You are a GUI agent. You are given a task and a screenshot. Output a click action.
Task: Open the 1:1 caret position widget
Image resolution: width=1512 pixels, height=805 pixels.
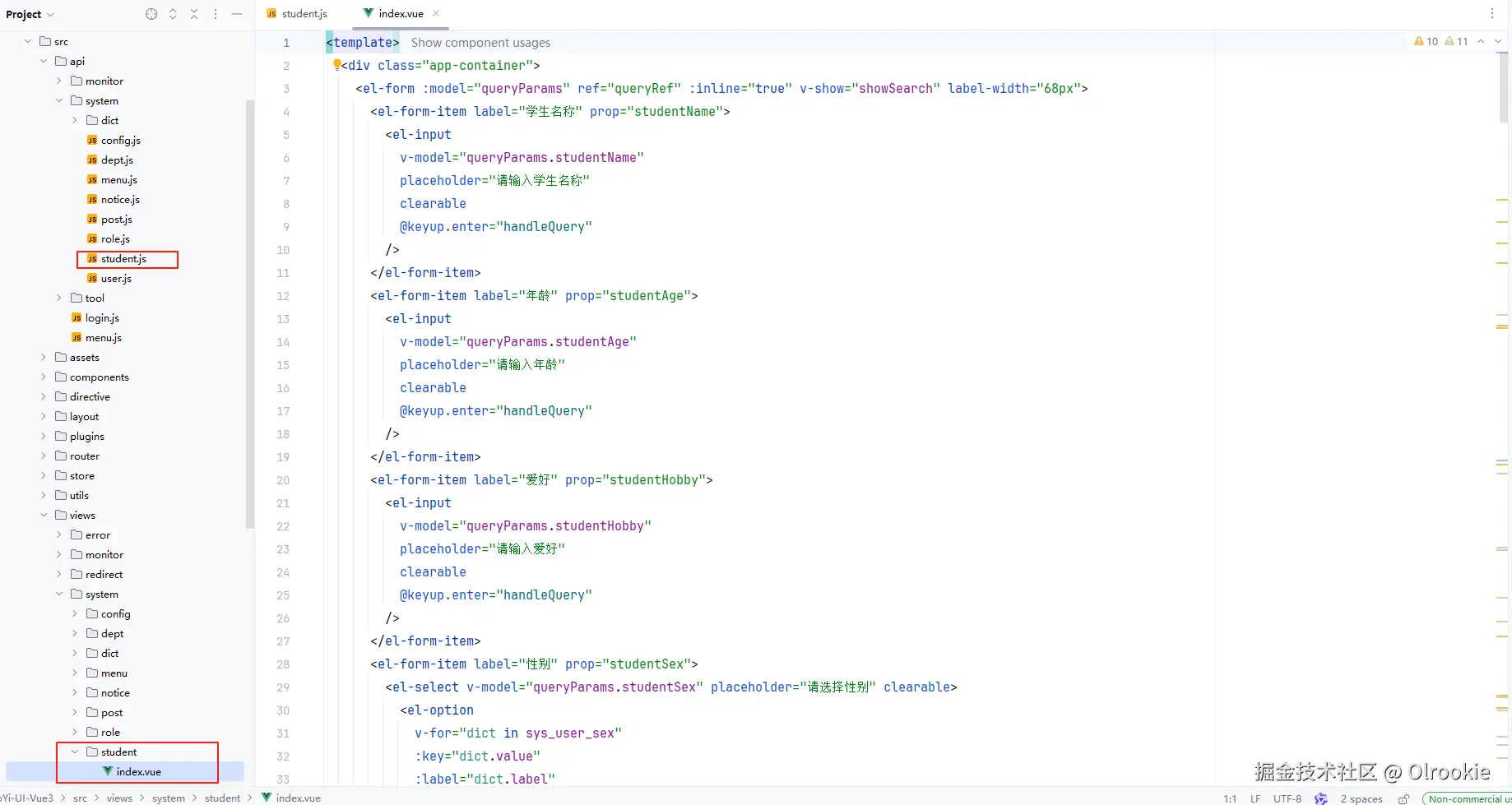tap(1230, 798)
